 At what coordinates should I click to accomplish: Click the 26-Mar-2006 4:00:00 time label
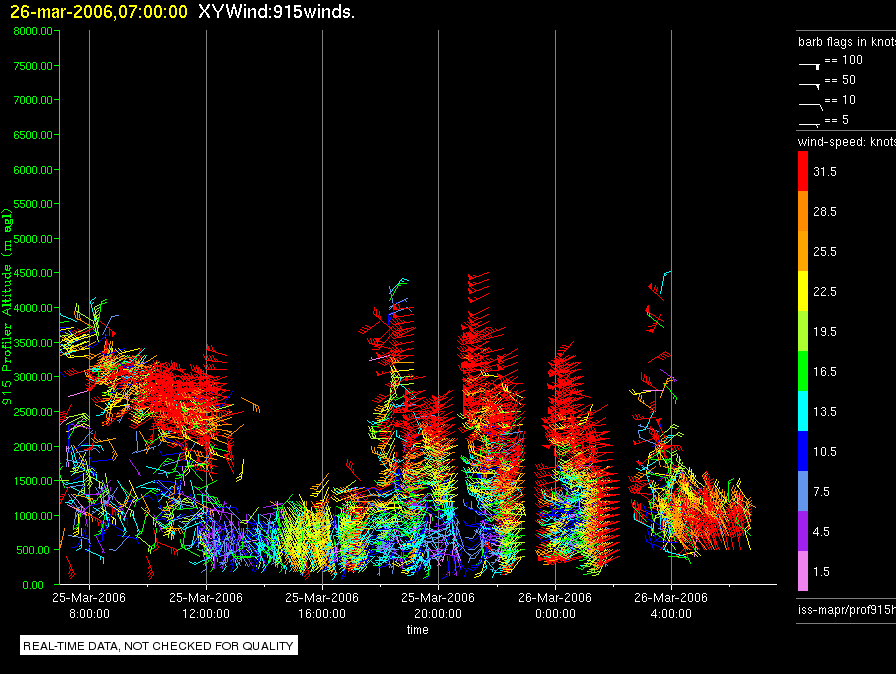pos(671,605)
